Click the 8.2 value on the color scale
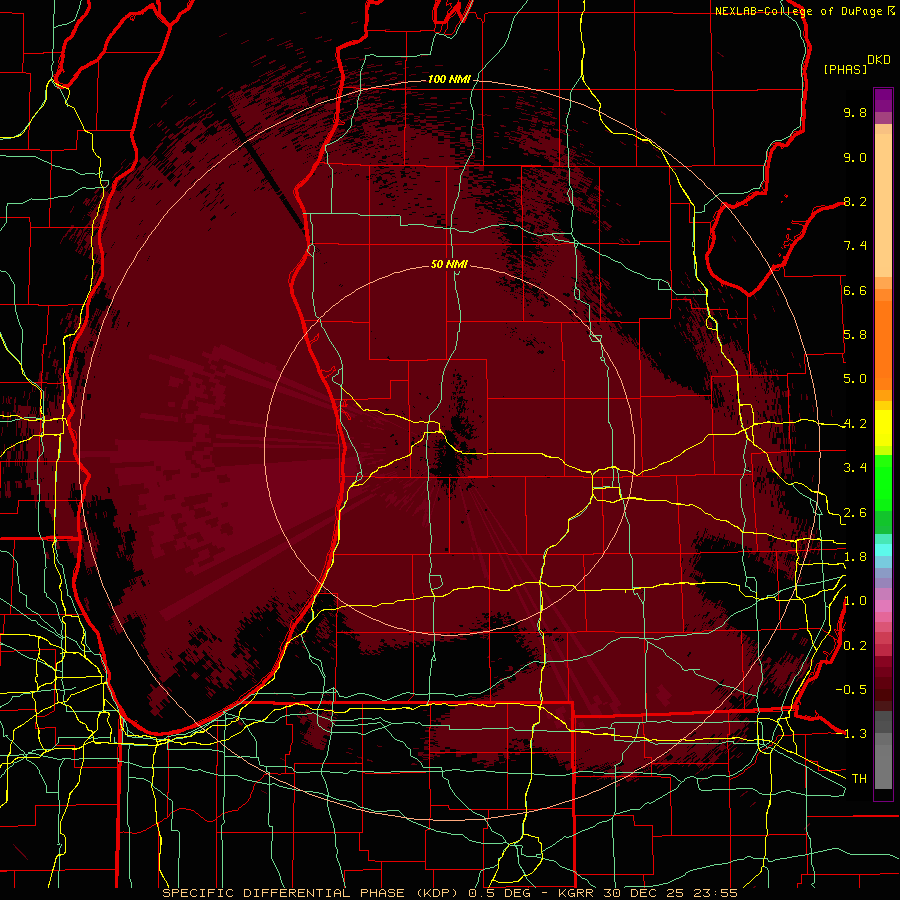The height and width of the screenshot is (900, 900). coord(855,201)
